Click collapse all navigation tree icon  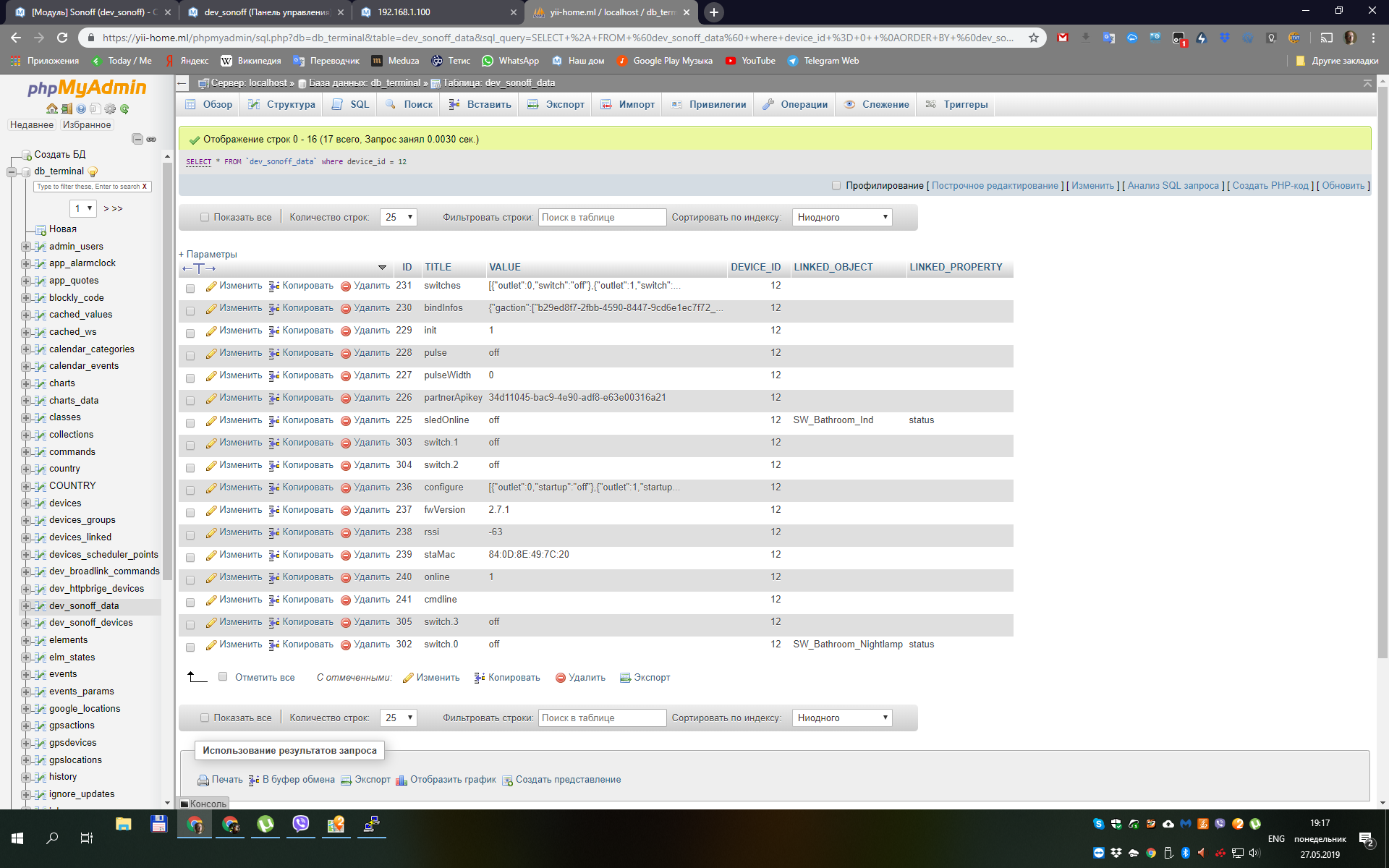point(137,139)
